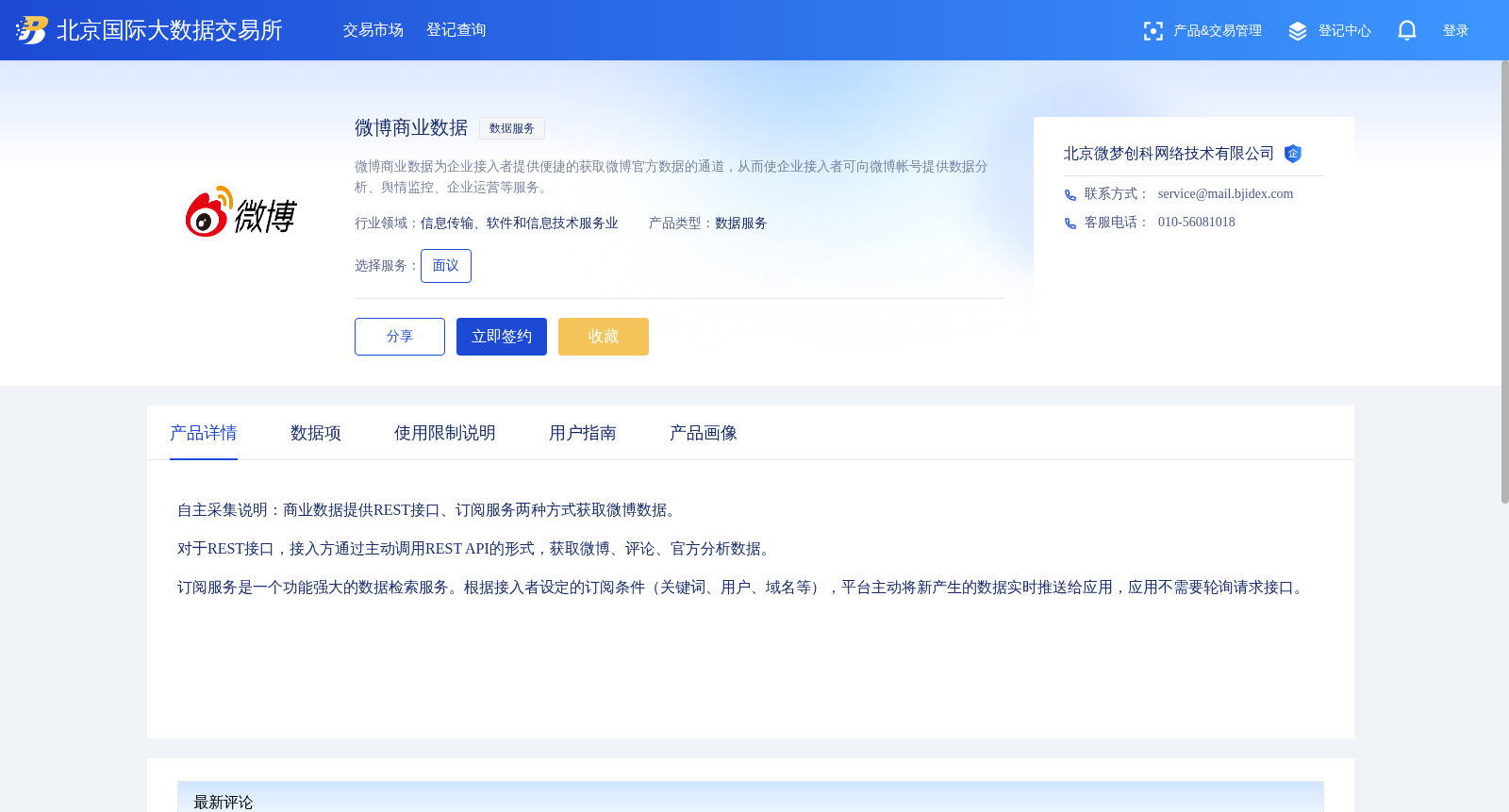The width and height of the screenshot is (1509, 812).
Task: Switch to the 使用限制说明 tab
Action: [x=445, y=433]
